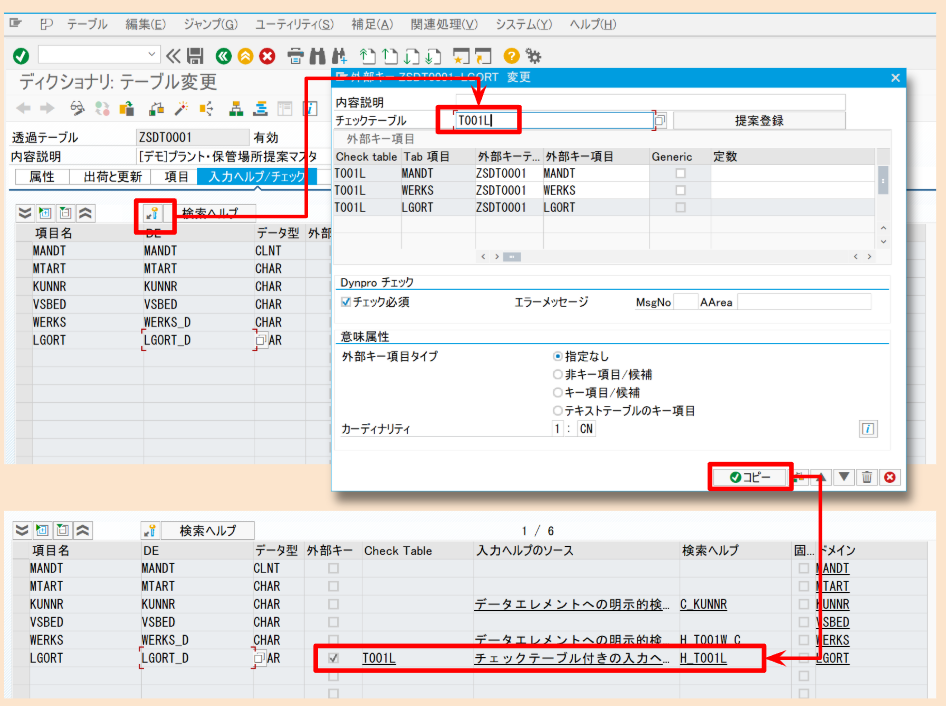Open layout customization with the gear icon
946x706 pixels.
pyautogui.click(x=532, y=57)
